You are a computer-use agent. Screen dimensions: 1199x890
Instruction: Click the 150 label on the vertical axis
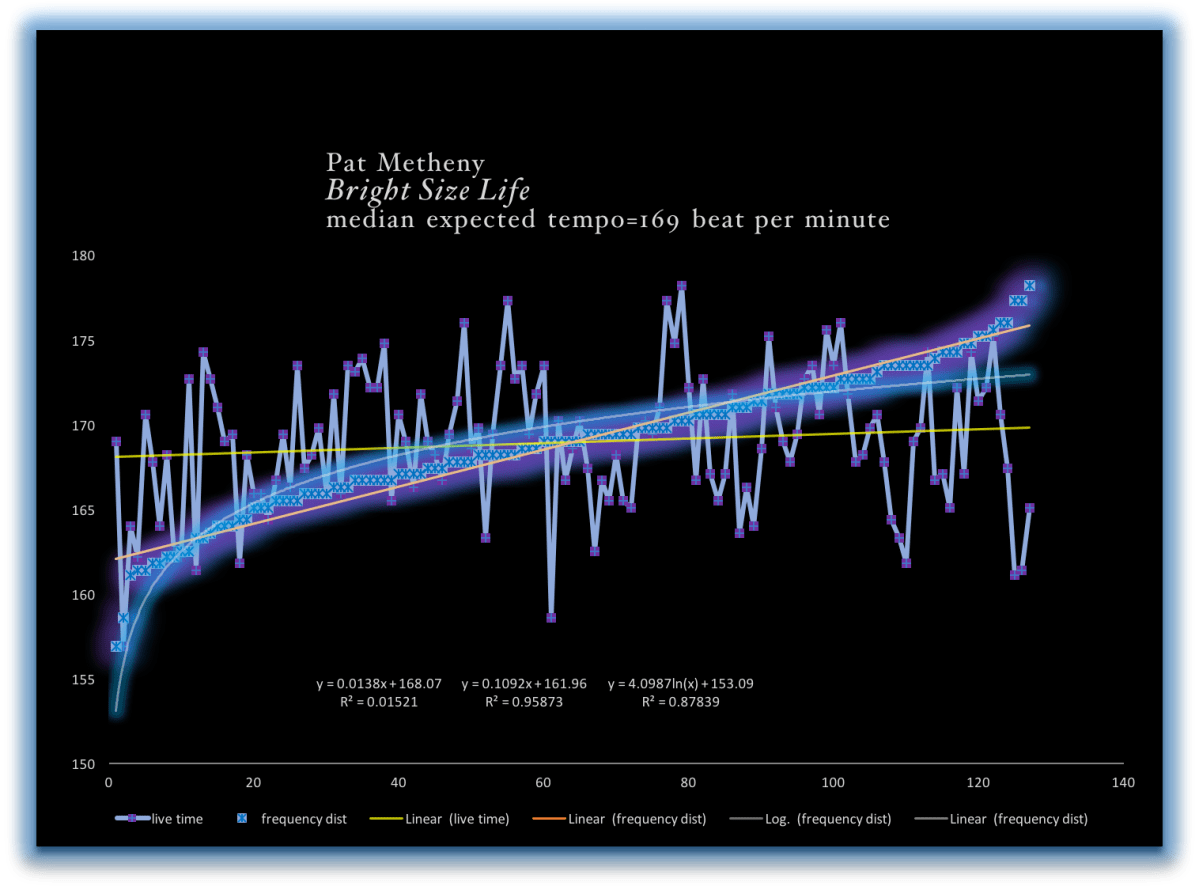84,765
